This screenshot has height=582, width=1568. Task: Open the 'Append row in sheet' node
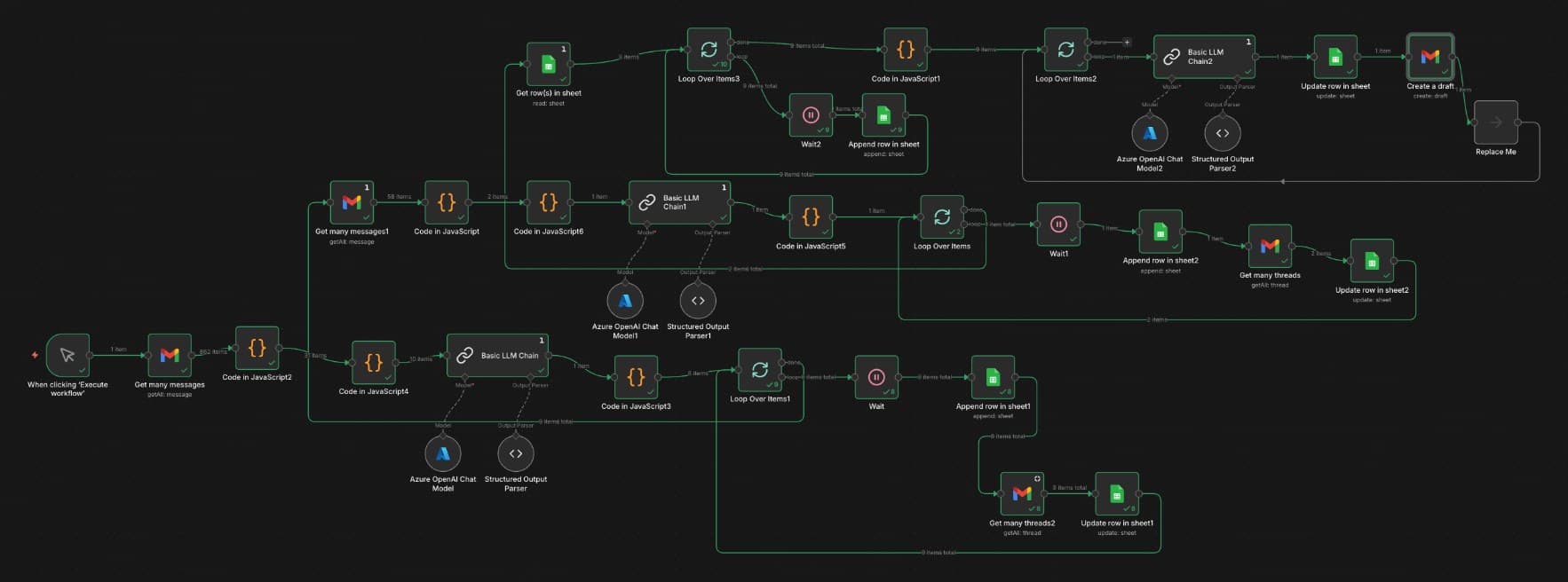[883, 115]
